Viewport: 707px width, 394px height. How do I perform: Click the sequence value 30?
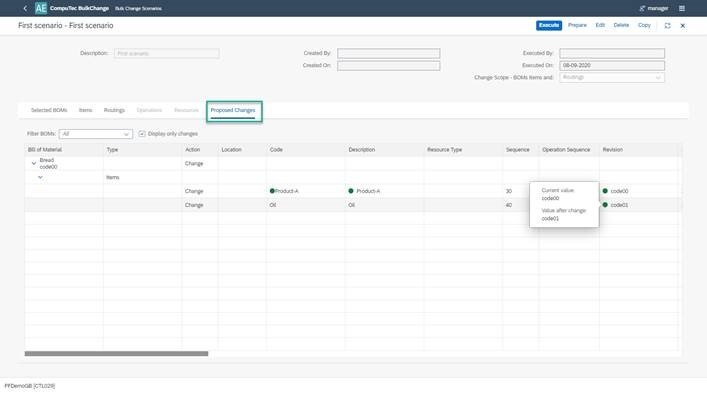[509, 191]
